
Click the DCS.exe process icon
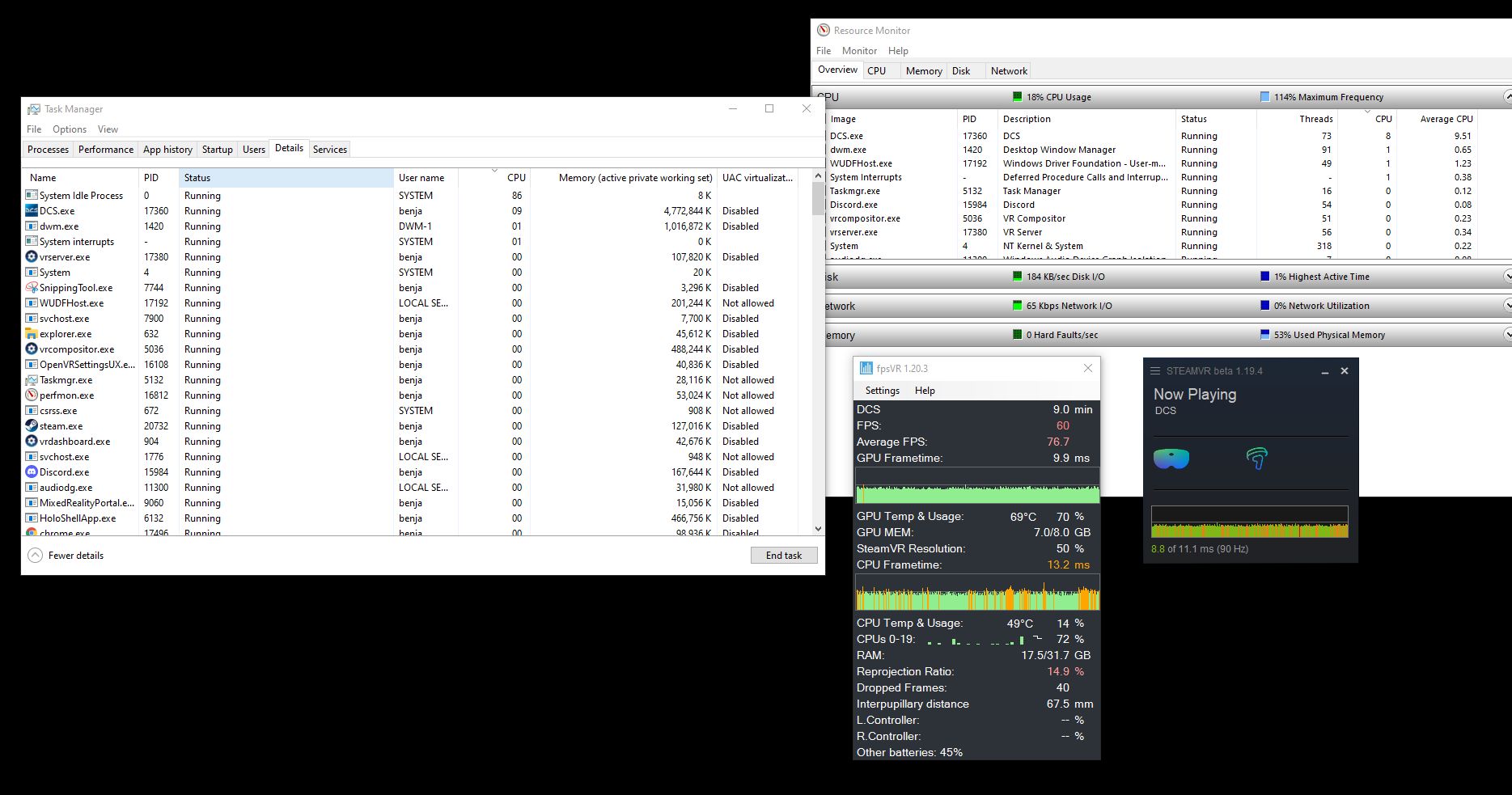pyautogui.click(x=32, y=210)
